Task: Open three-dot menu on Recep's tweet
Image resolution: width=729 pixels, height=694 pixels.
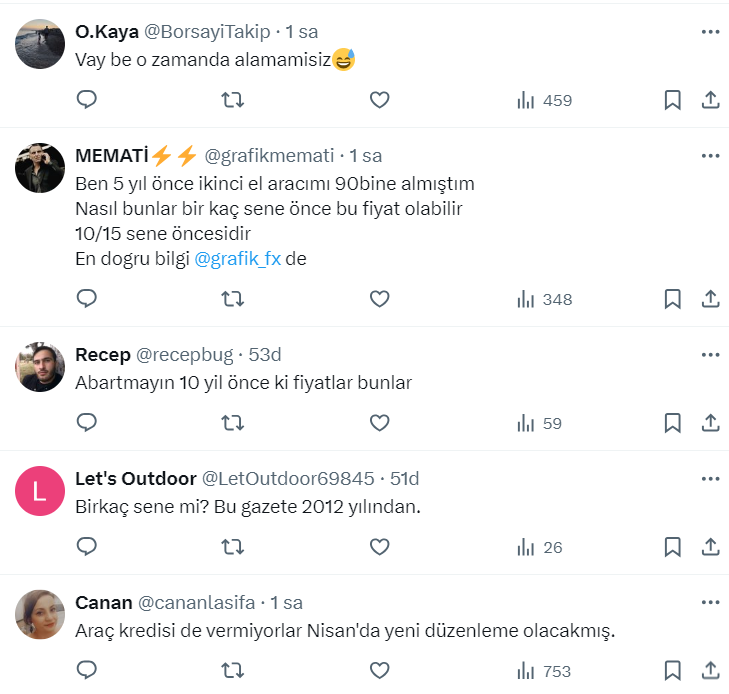Action: [710, 355]
